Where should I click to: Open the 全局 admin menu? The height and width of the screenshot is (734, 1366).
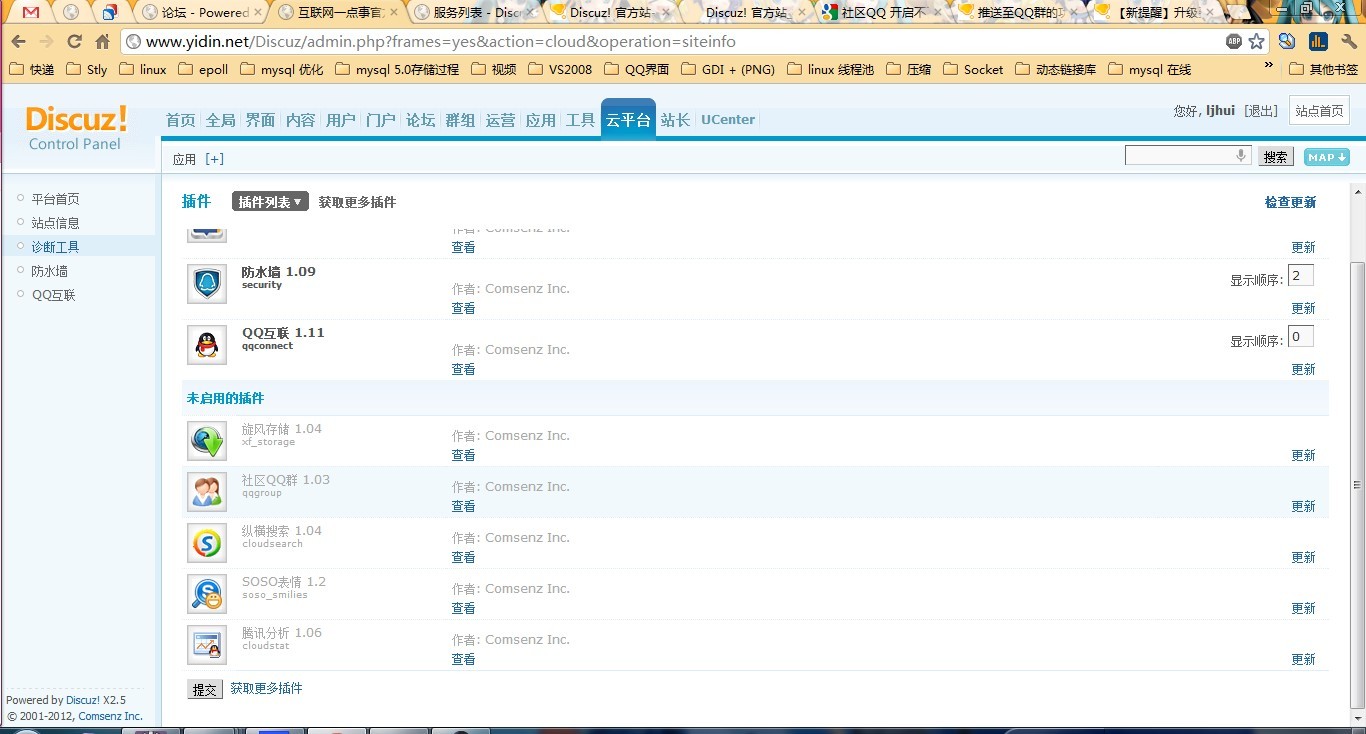click(221, 120)
